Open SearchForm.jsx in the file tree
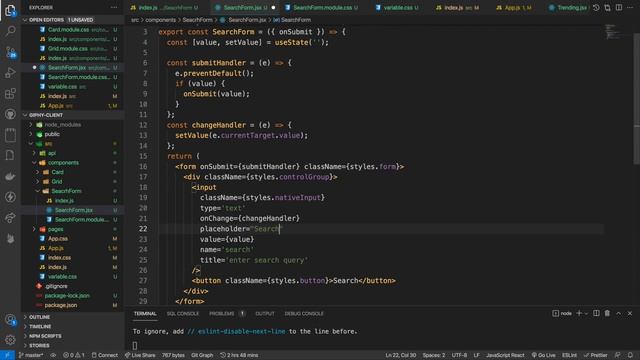 pos(73,210)
